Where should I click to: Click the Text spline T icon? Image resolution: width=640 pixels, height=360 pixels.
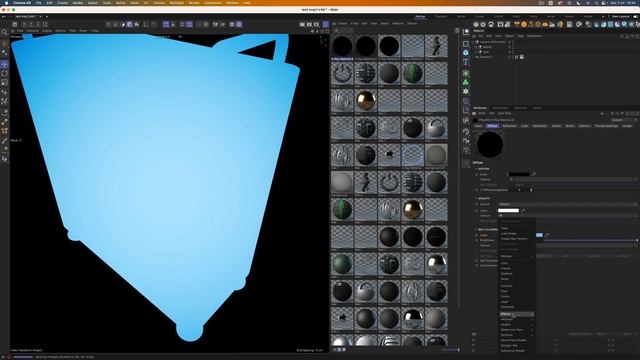[x=466, y=62]
